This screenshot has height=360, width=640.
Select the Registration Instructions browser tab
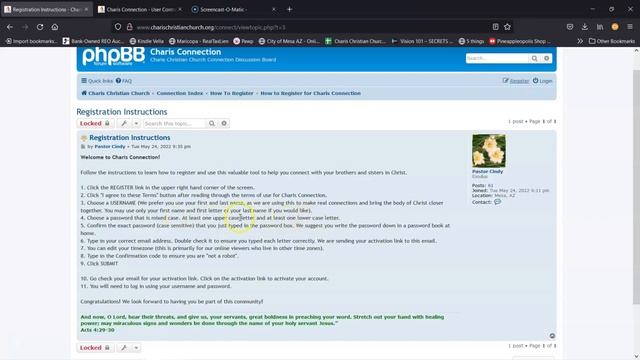(47, 9)
